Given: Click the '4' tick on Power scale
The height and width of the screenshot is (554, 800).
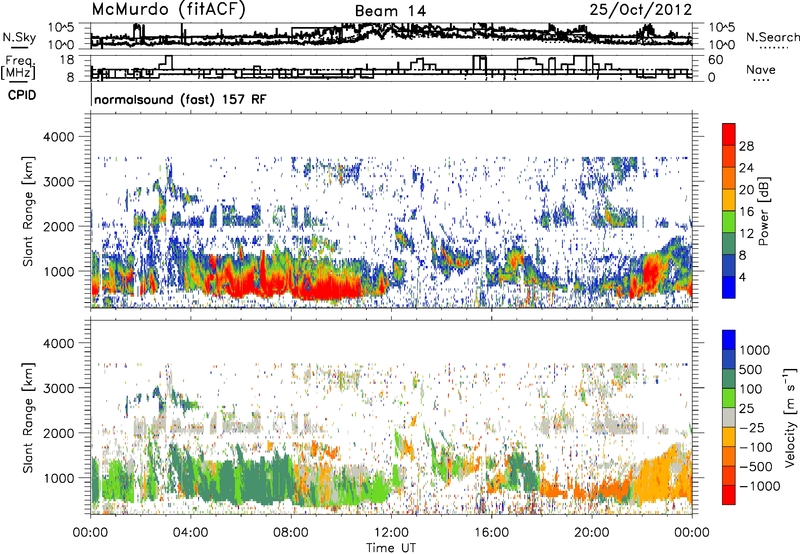Looking at the screenshot, I should 742,277.
